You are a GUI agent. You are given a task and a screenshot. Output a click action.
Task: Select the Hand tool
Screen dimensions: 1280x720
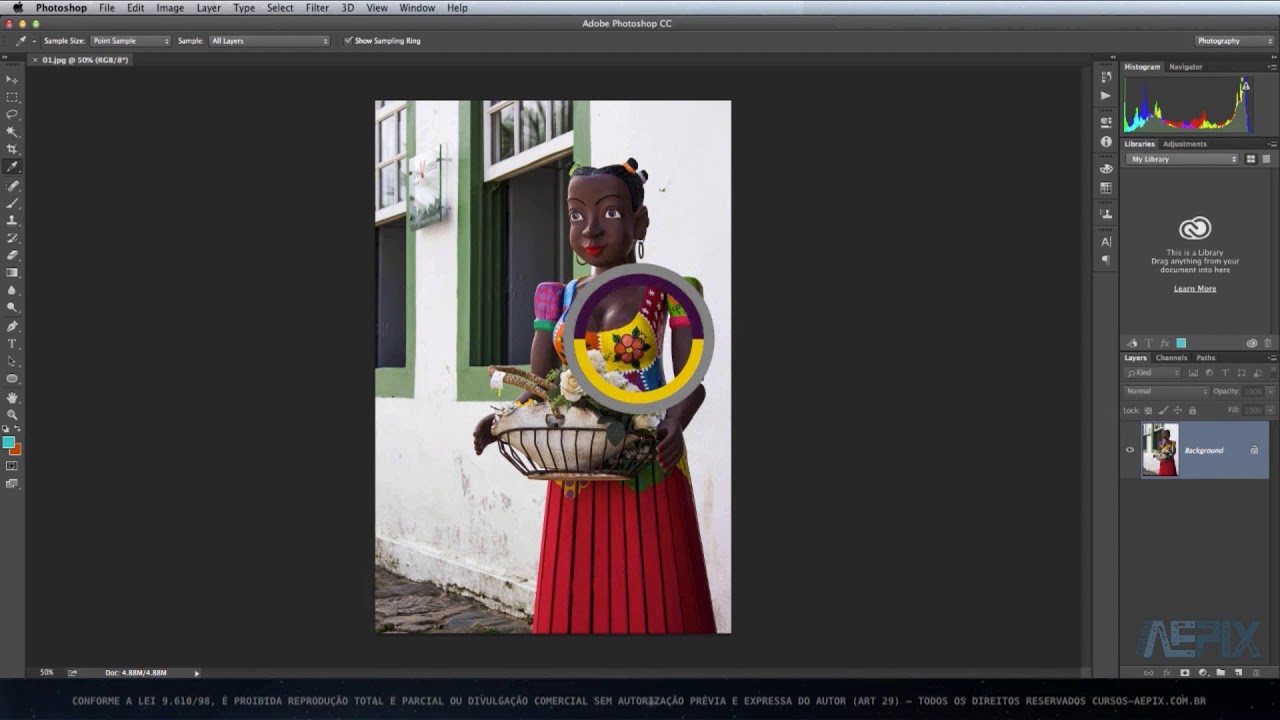[x=12, y=397]
